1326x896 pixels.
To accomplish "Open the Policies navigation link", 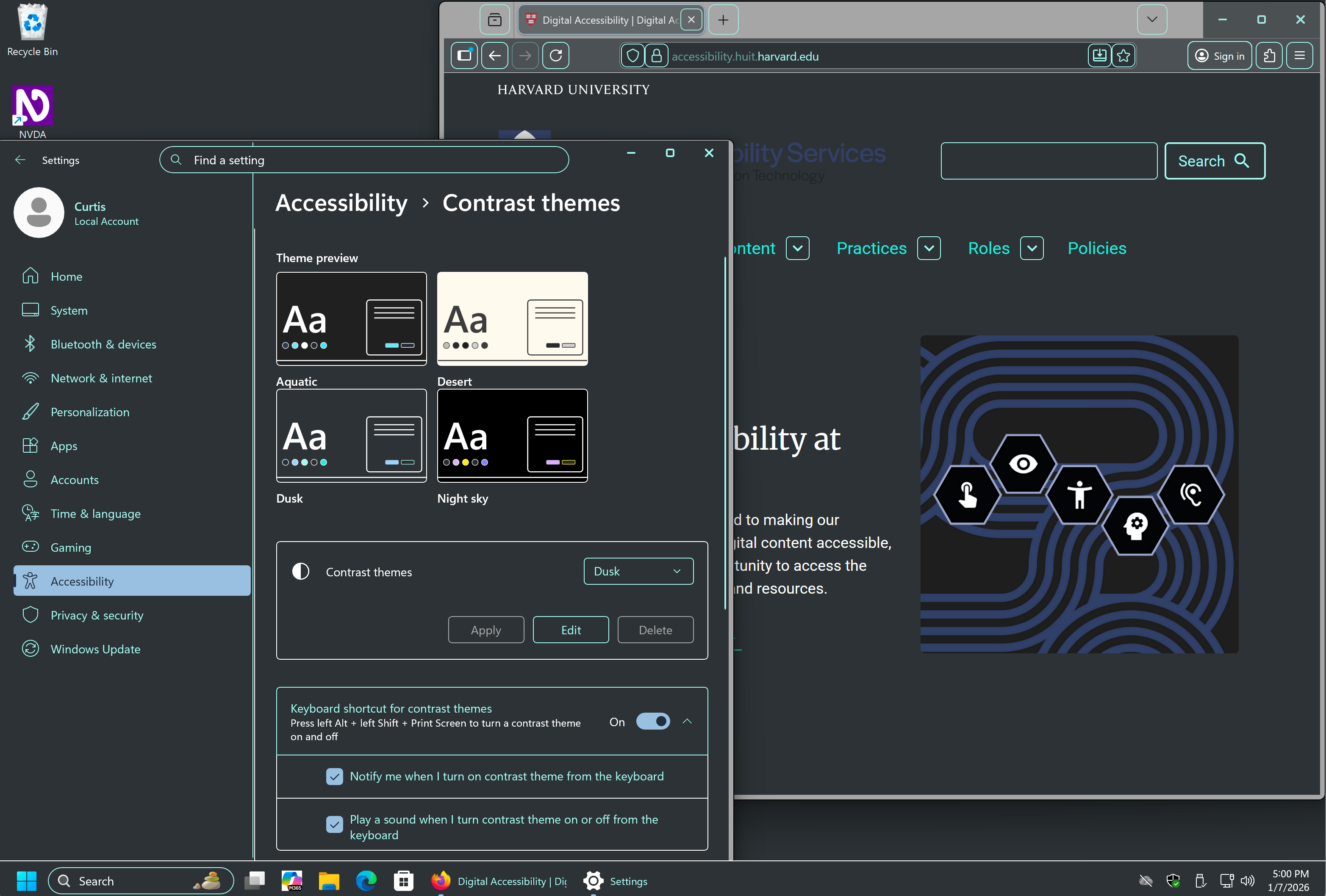I will [x=1097, y=248].
